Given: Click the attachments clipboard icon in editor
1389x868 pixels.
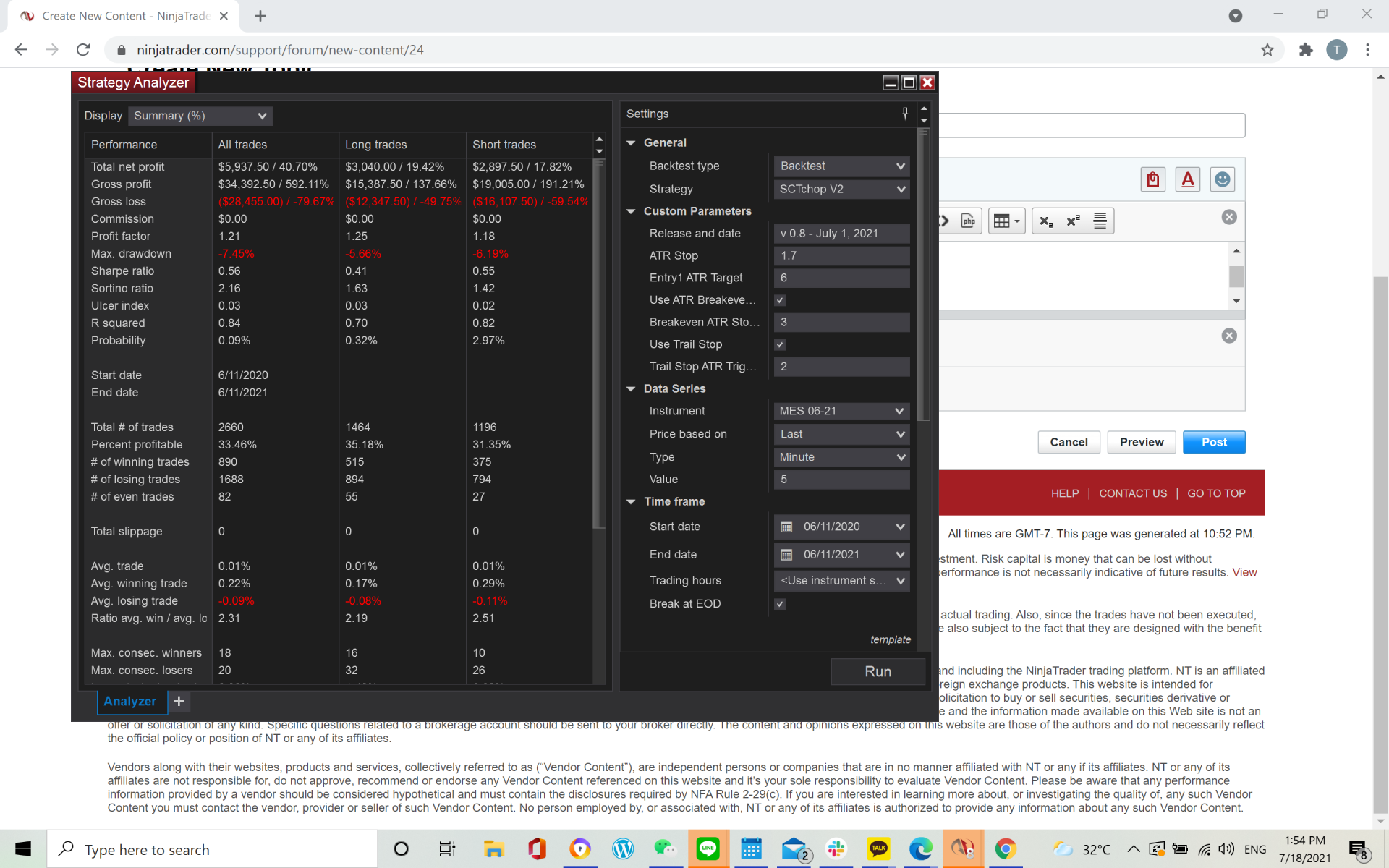Looking at the screenshot, I should 1153,179.
